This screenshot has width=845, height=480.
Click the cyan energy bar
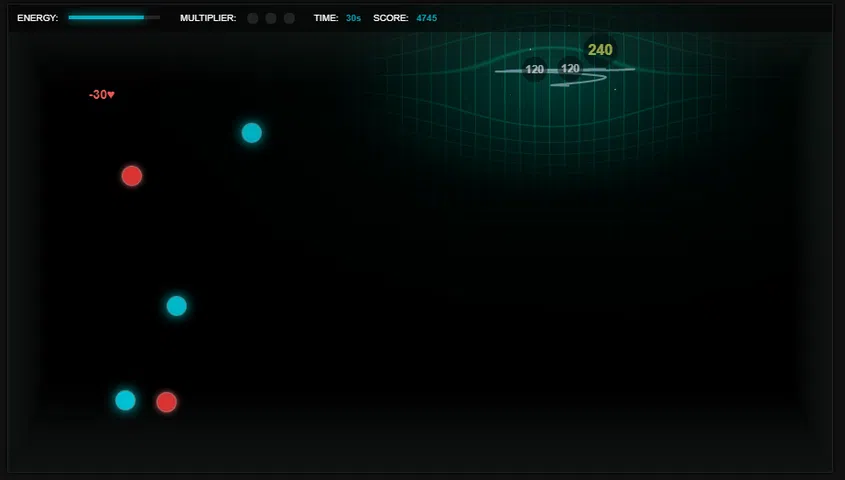pos(106,18)
